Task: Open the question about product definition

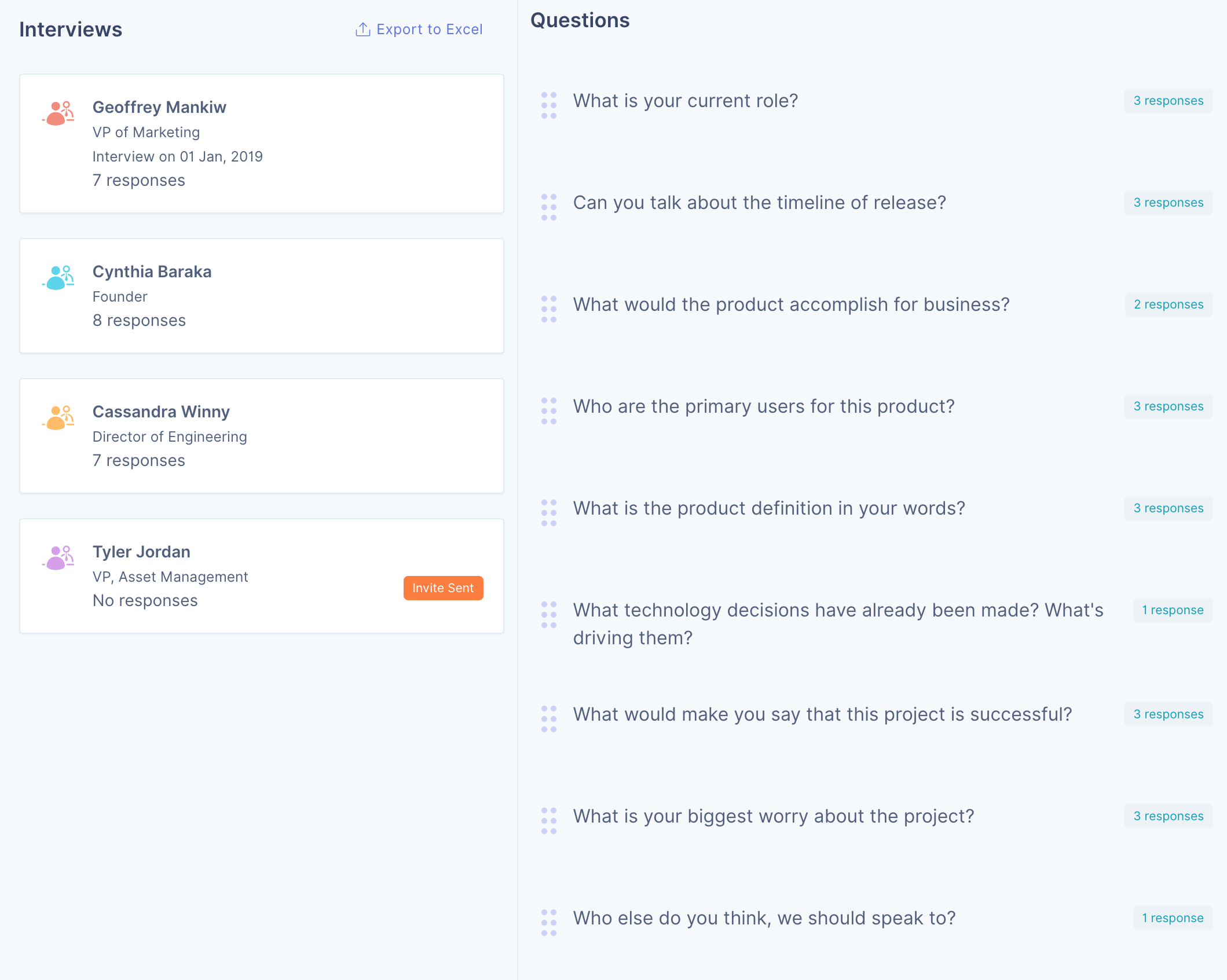Action: click(x=769, y=508)
